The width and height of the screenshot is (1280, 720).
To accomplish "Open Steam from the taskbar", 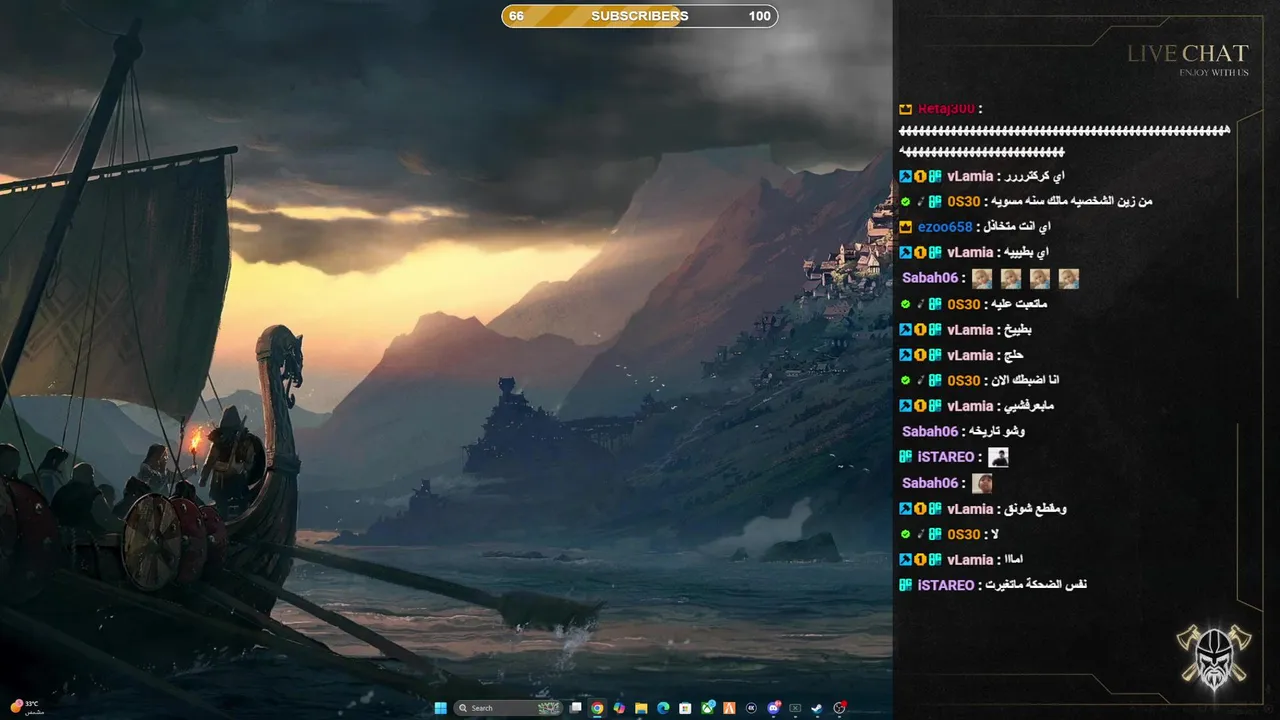I will pos(818,708).
